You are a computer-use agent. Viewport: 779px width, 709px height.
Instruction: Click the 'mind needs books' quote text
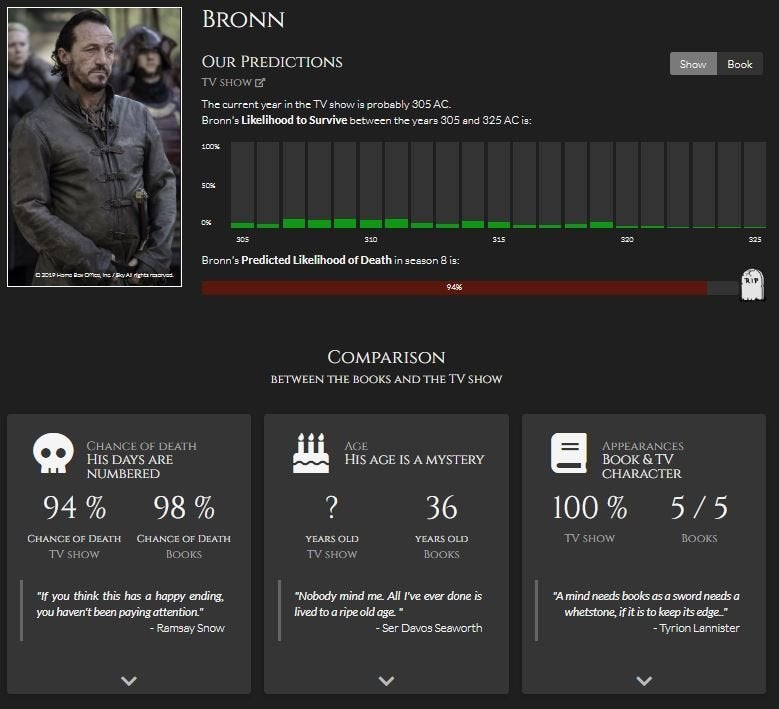[646, 604]
